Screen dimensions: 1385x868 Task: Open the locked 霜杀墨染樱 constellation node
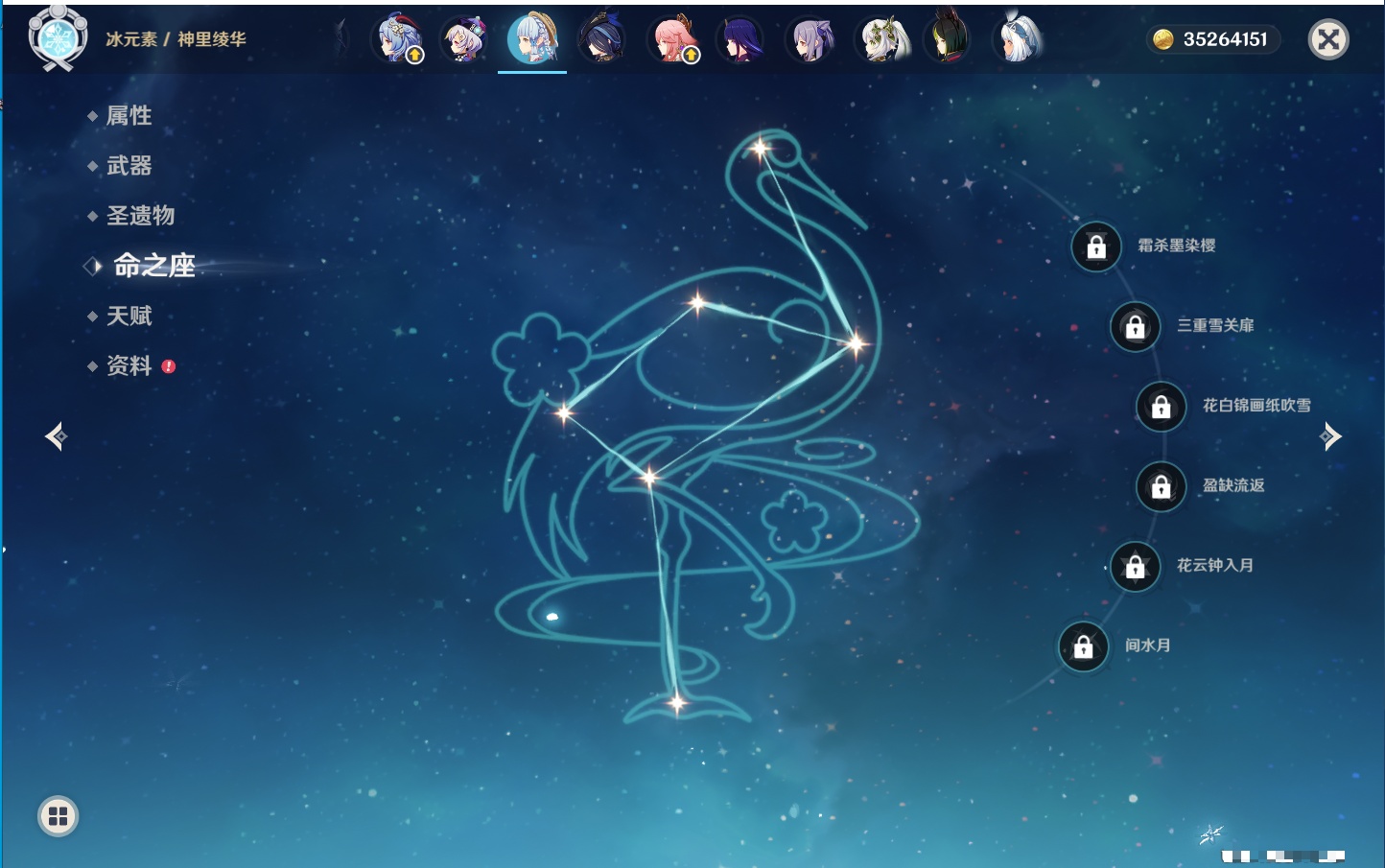coord(1096,246)
